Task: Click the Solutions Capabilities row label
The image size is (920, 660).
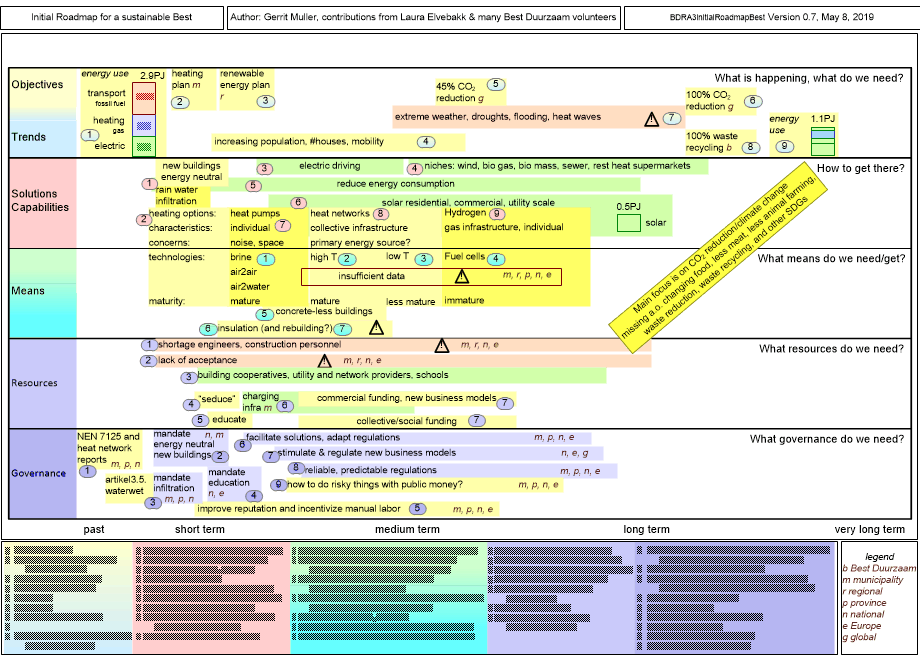Action: [x=40, y=200]
